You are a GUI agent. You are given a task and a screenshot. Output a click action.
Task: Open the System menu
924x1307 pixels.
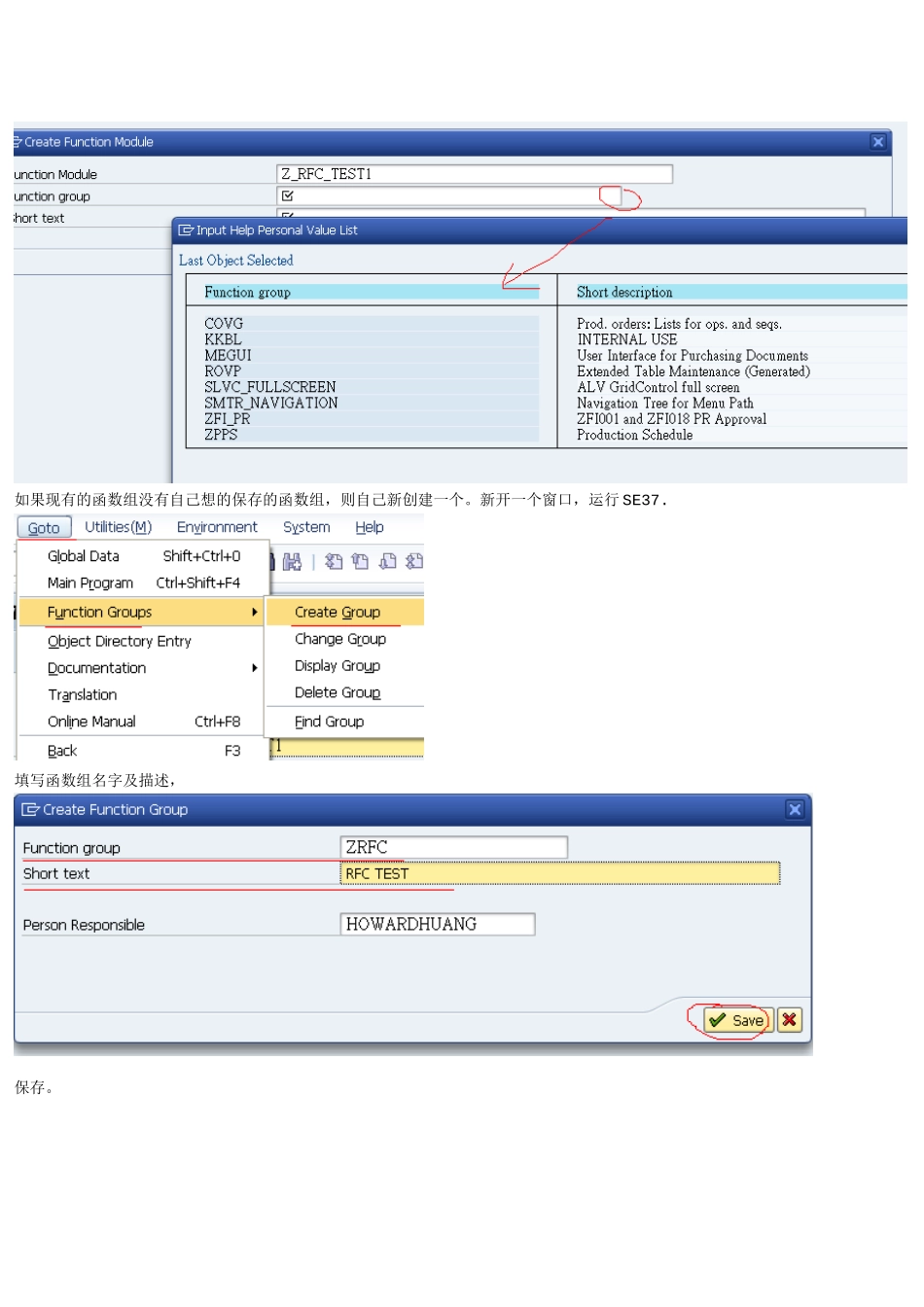pyautogui.click(x=306, y=527)
